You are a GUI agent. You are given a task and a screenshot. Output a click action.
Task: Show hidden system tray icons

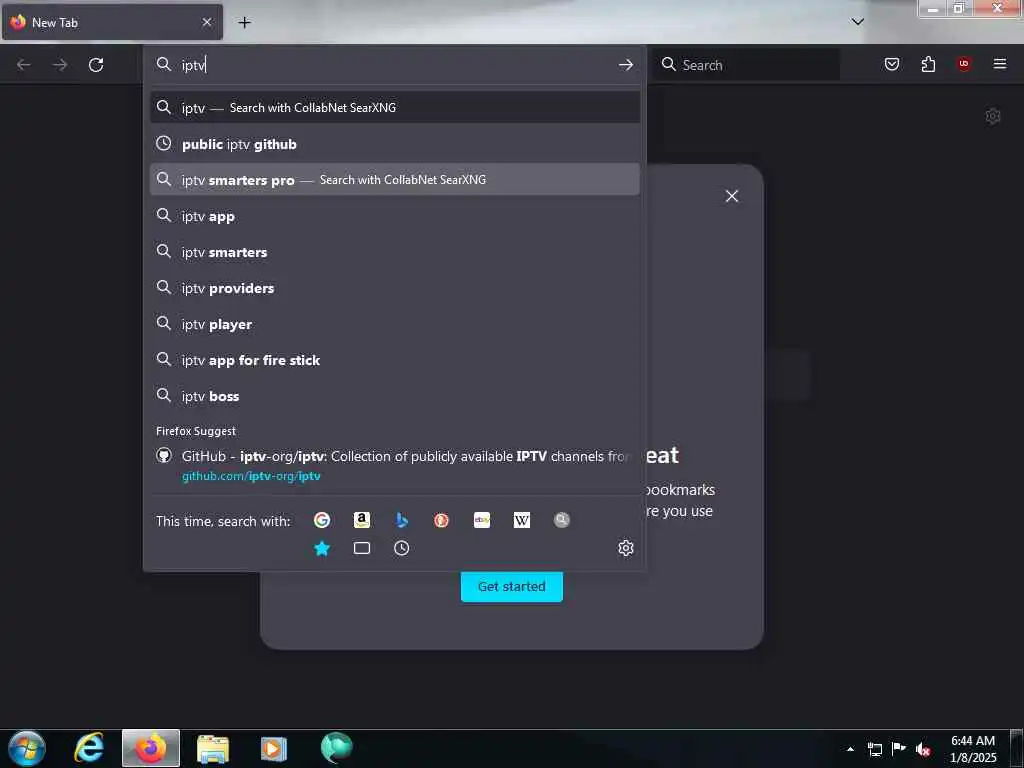pos(850,749)
